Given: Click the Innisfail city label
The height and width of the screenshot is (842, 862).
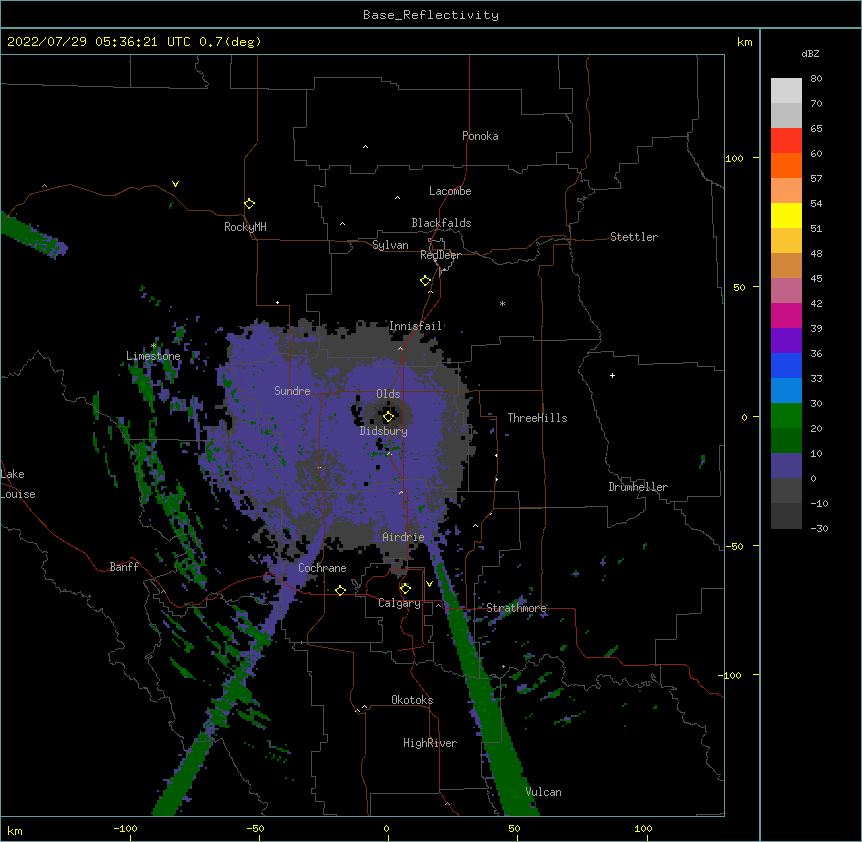Looking at the screenshot, I should [416, 326].
